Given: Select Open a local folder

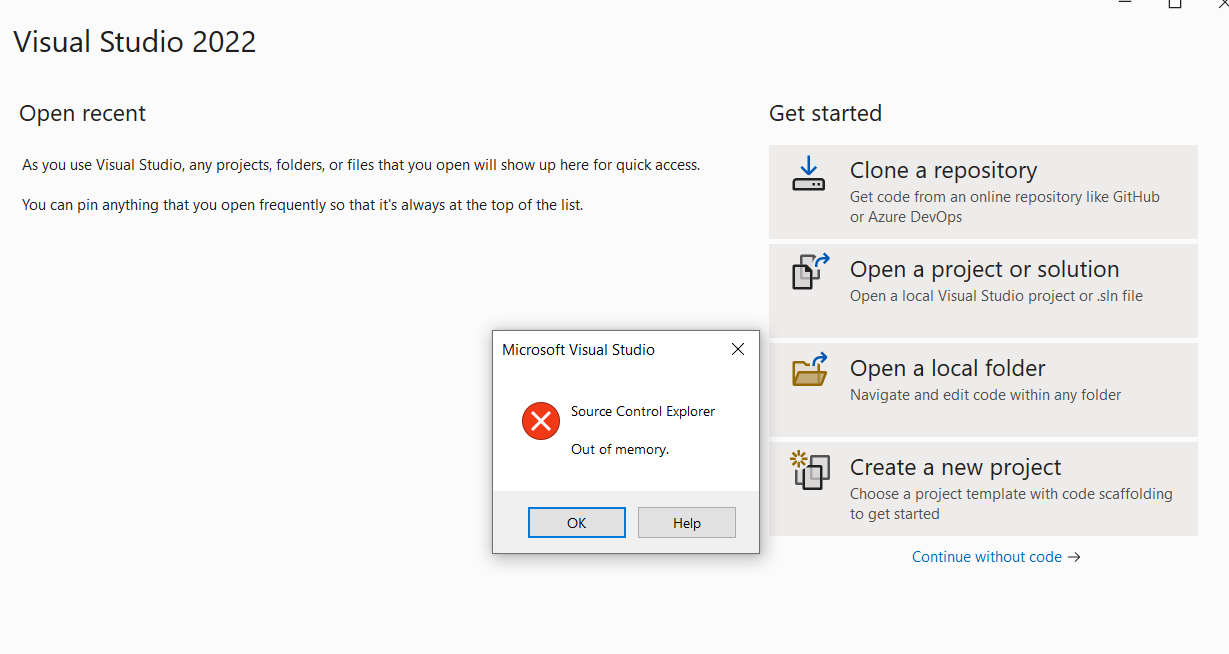Looking at the screenshot, I should 983,390.
